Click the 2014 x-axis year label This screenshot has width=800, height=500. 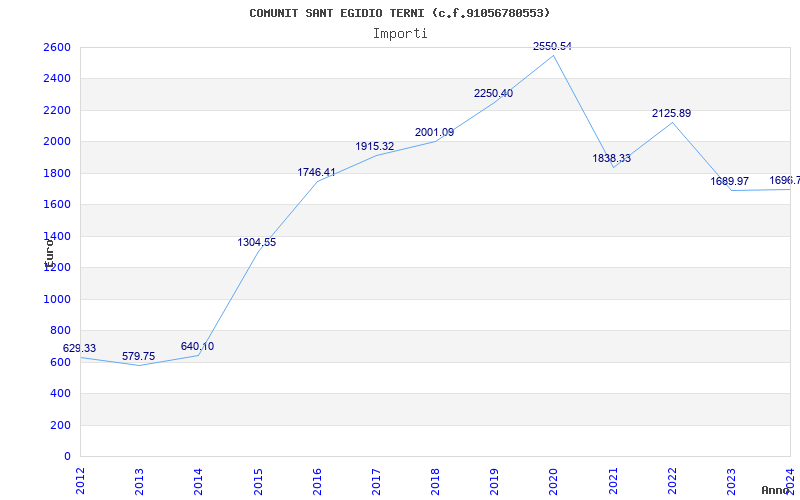198,481
